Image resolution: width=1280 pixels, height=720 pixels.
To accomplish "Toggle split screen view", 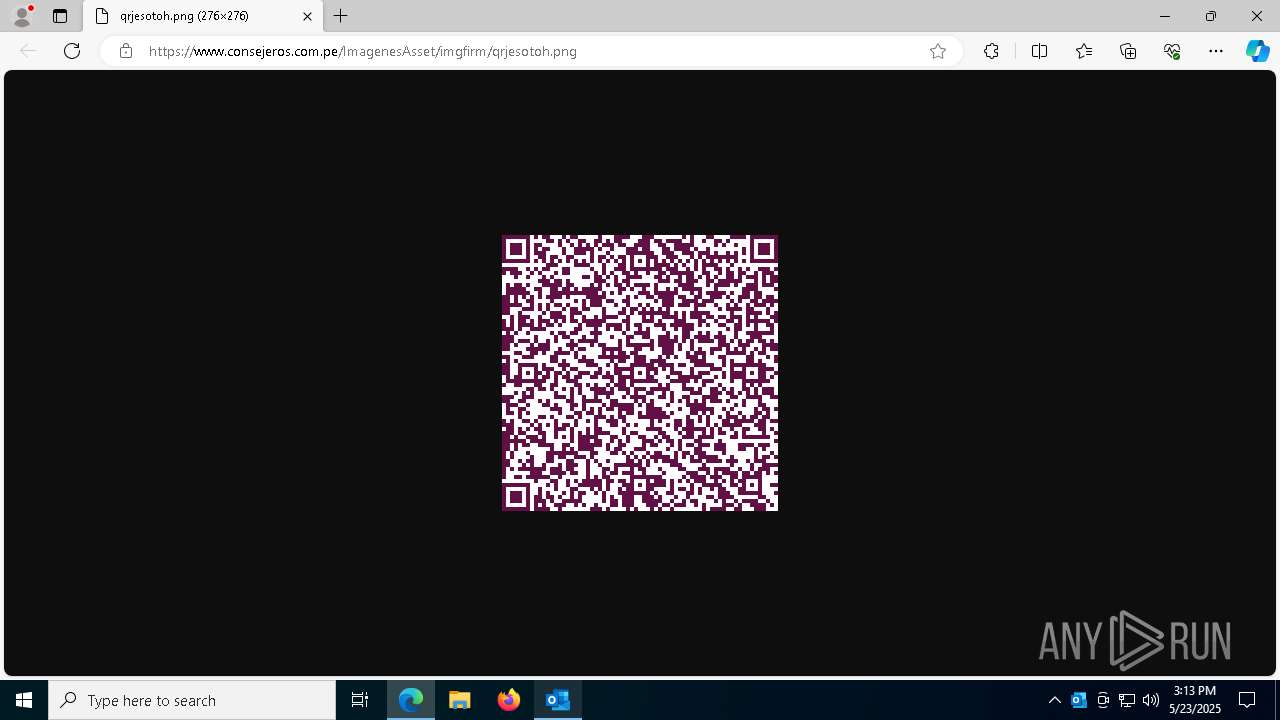I will [x=1039, y=51].
